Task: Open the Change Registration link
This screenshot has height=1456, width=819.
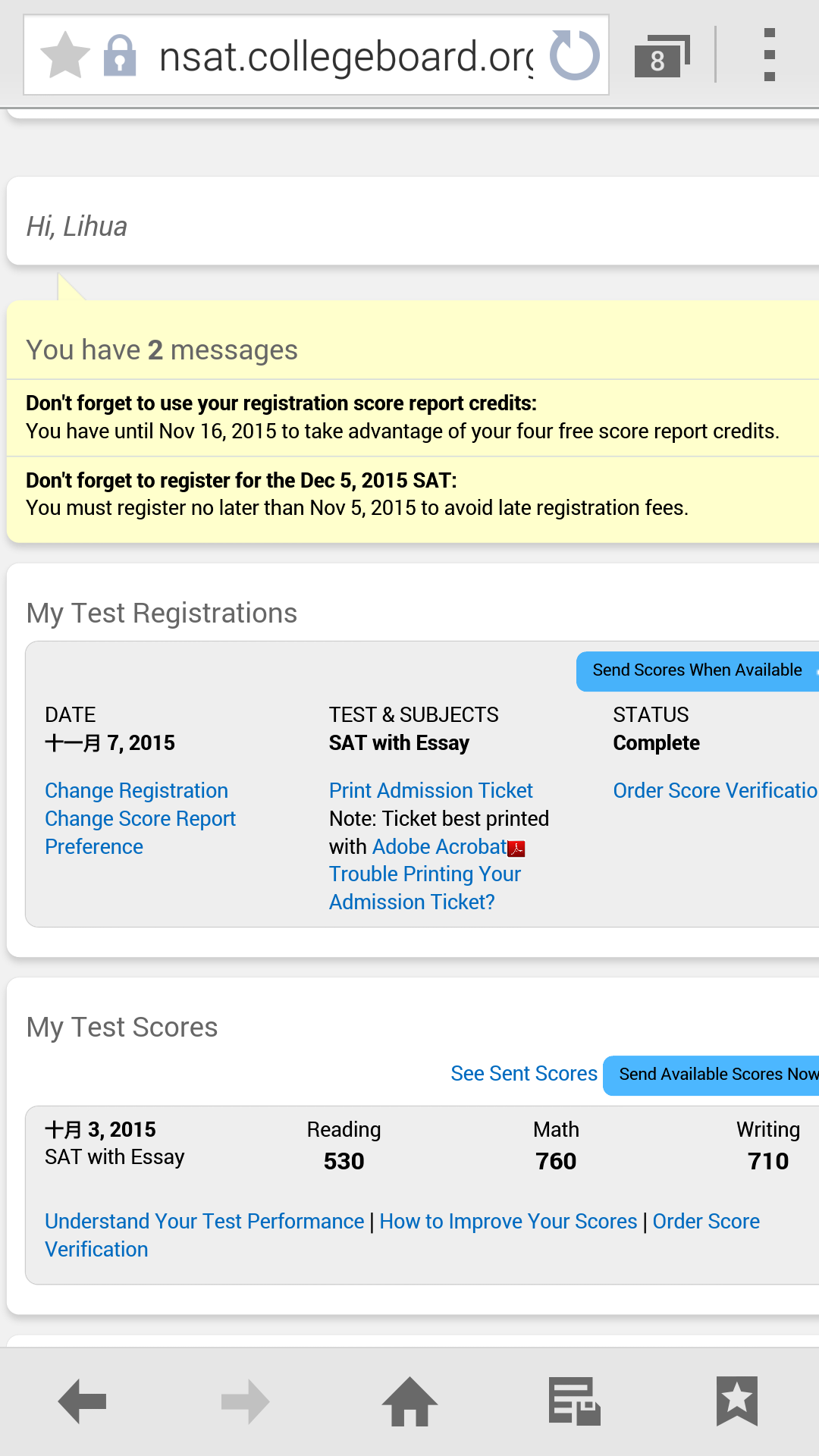Action: (136, 791)
